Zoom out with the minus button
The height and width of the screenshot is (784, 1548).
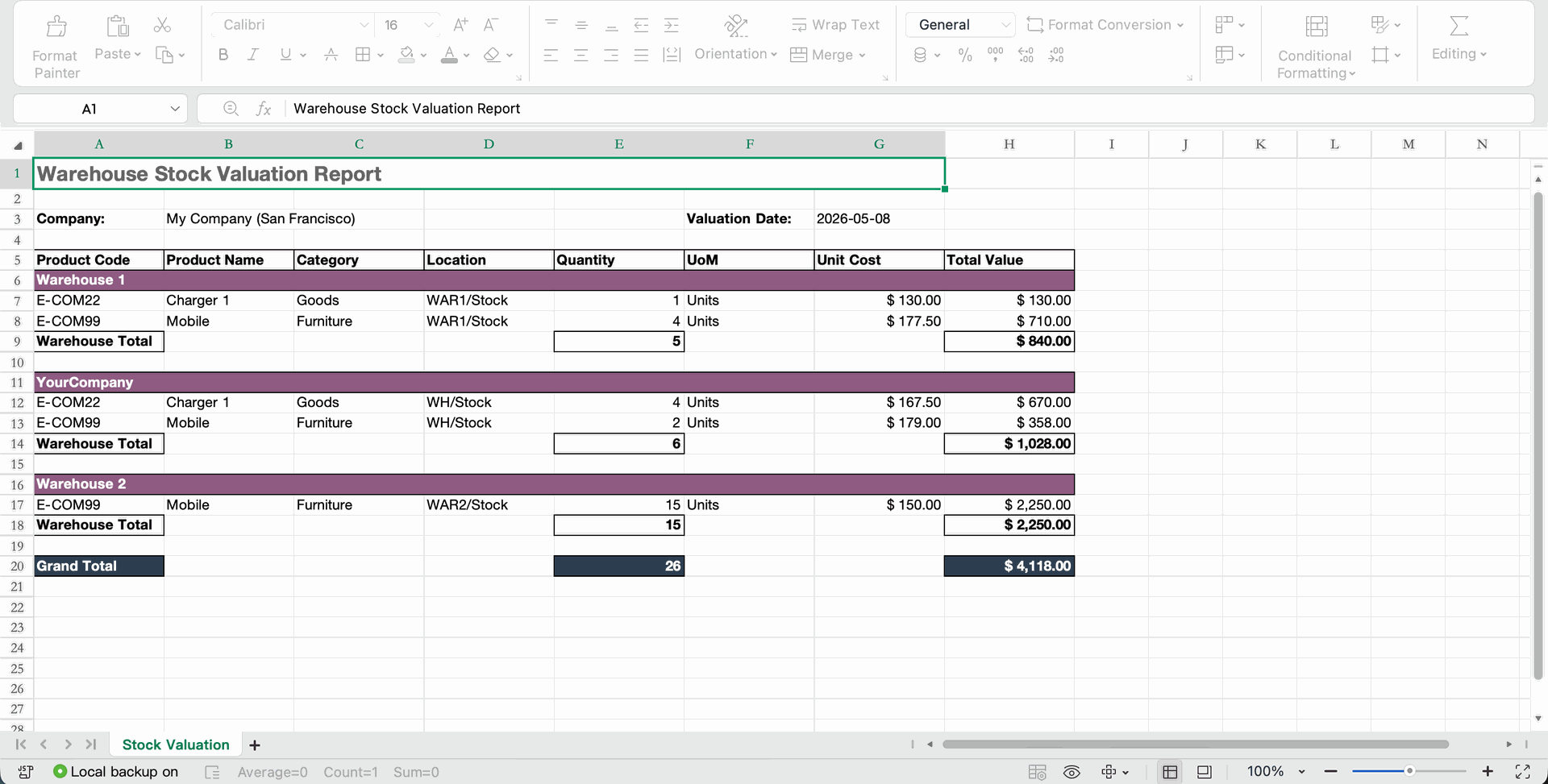pos(1330,772)
